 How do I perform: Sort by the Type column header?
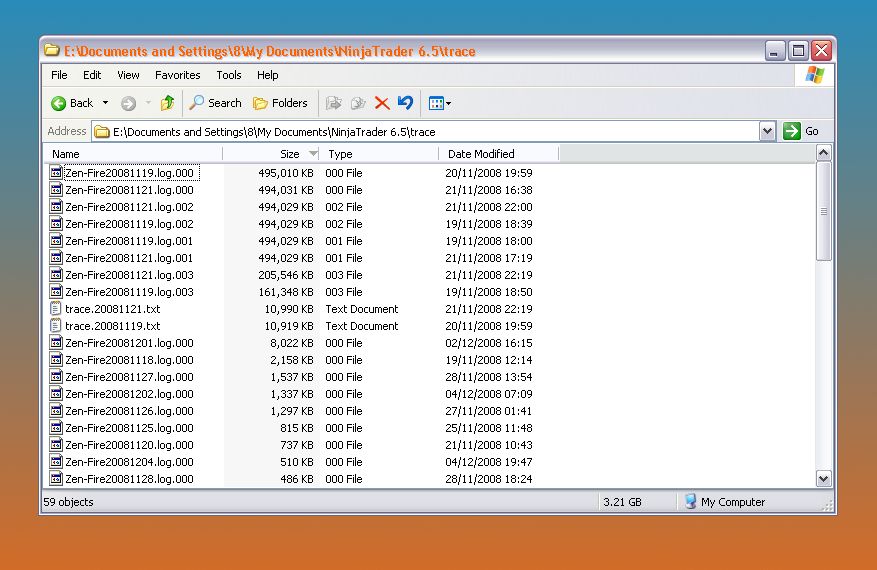click(x=379, y=154)
